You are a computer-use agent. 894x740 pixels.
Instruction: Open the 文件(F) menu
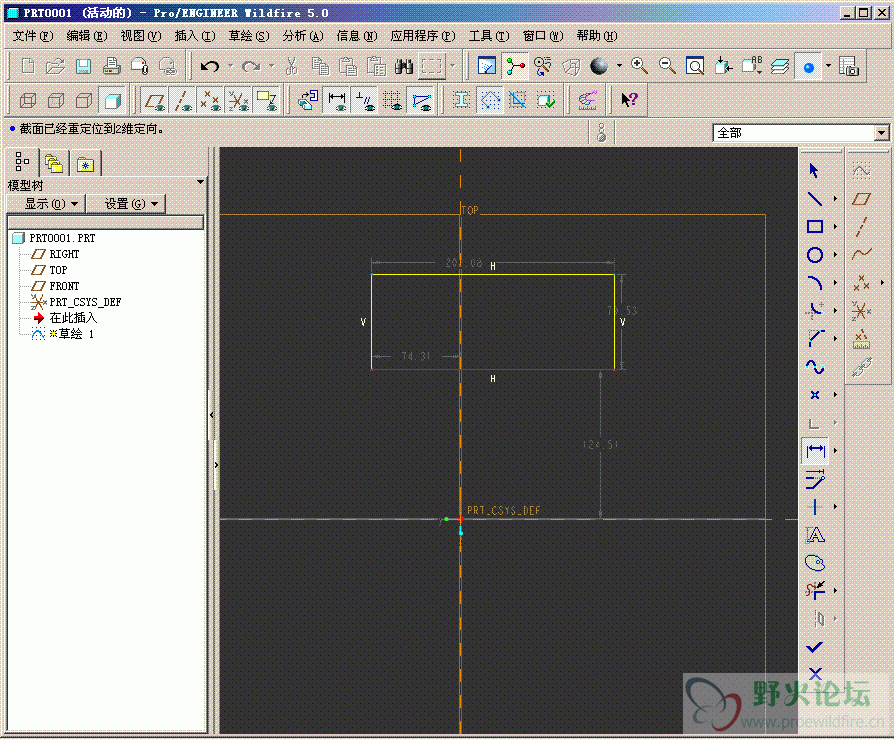[x=33, y=36]
